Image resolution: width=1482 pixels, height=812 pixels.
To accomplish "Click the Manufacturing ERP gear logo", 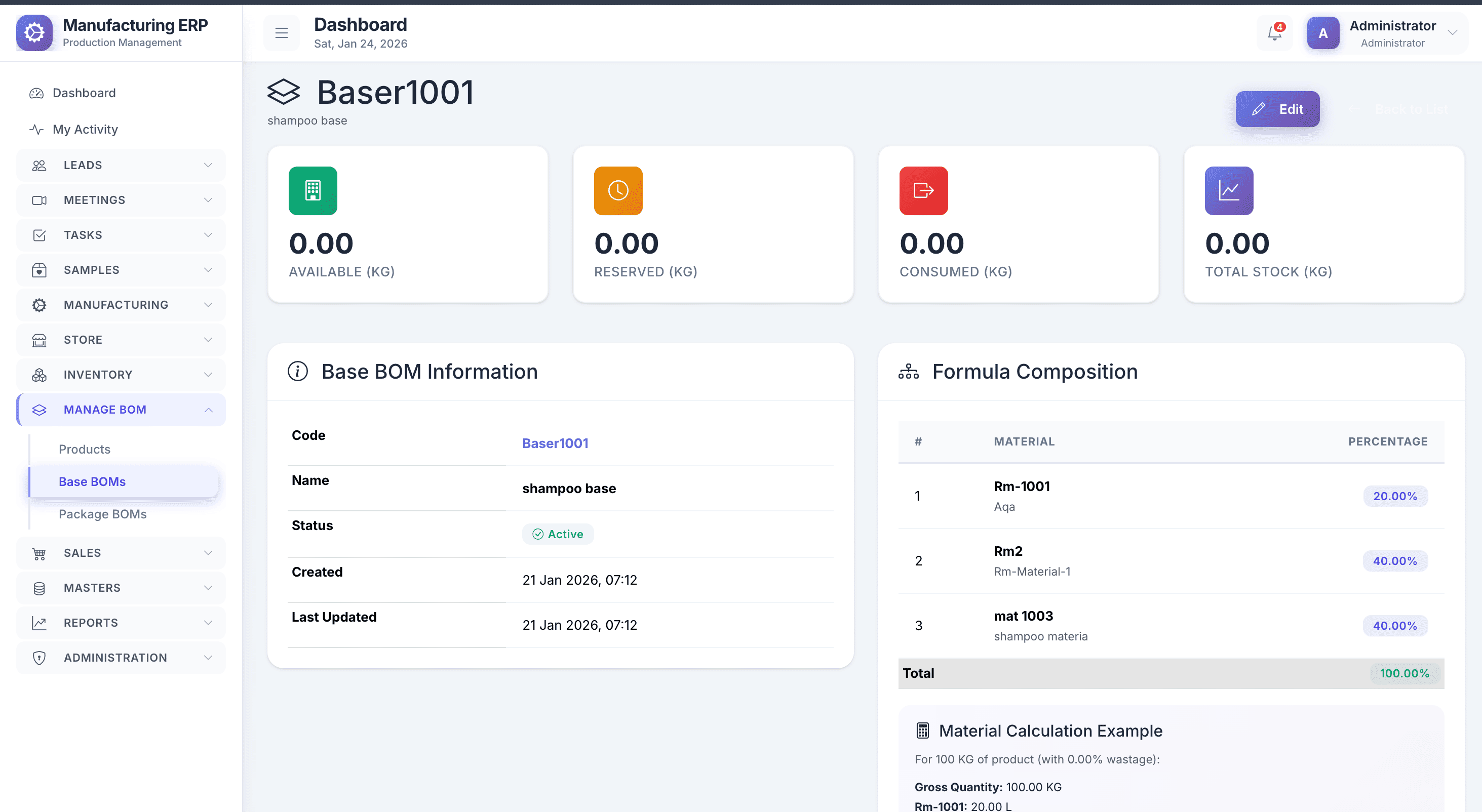I will pyautogui.click(x=34, y=33).
